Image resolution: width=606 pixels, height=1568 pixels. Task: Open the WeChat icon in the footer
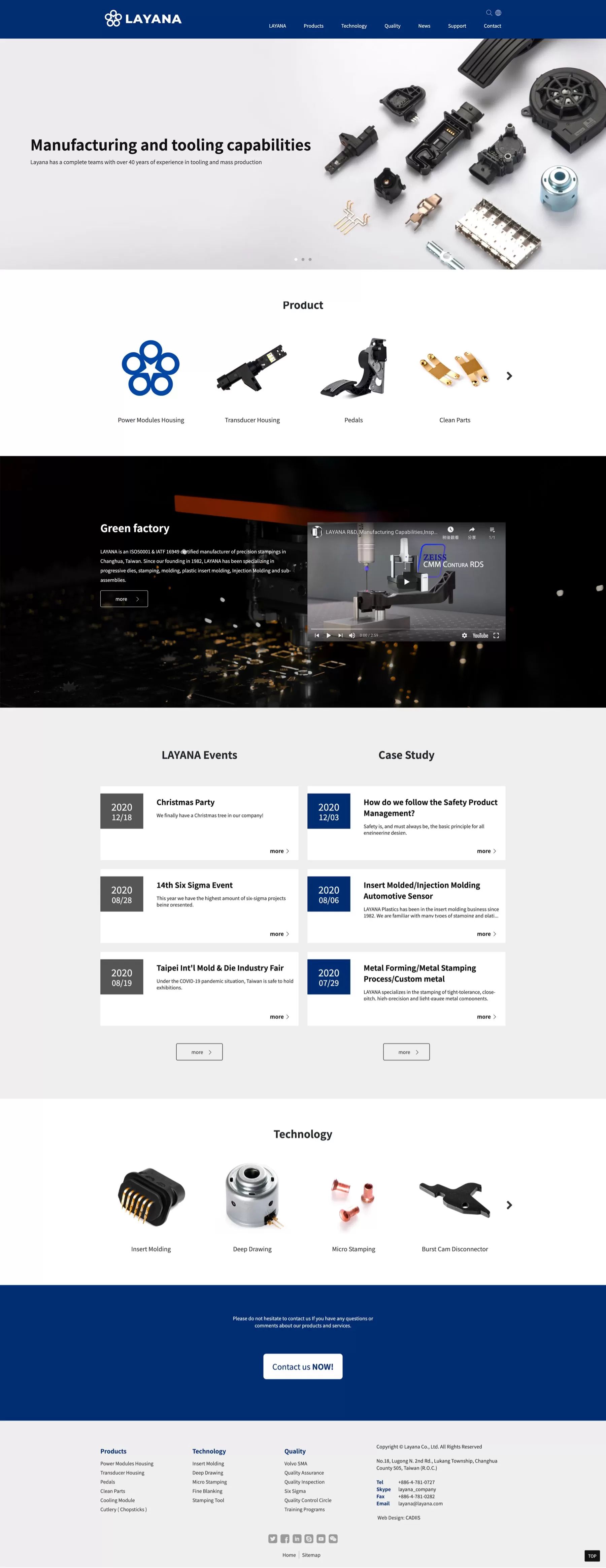(333, 1539)
